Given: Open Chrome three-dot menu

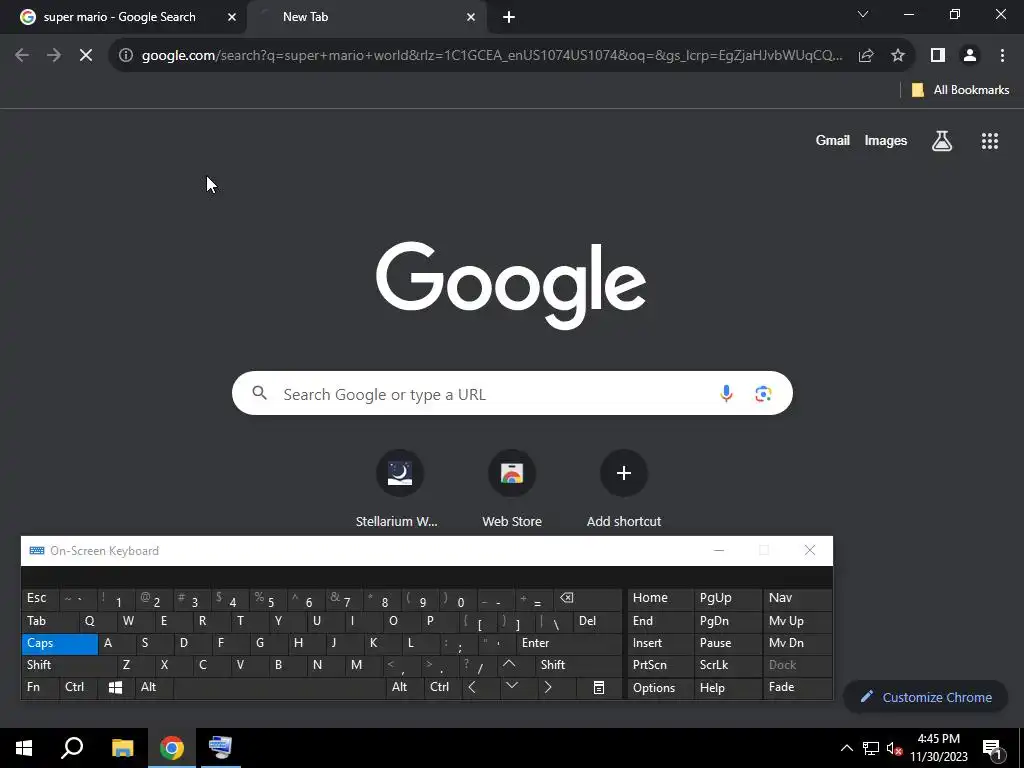Looking at the screenshot, I should coord(1002,56).
